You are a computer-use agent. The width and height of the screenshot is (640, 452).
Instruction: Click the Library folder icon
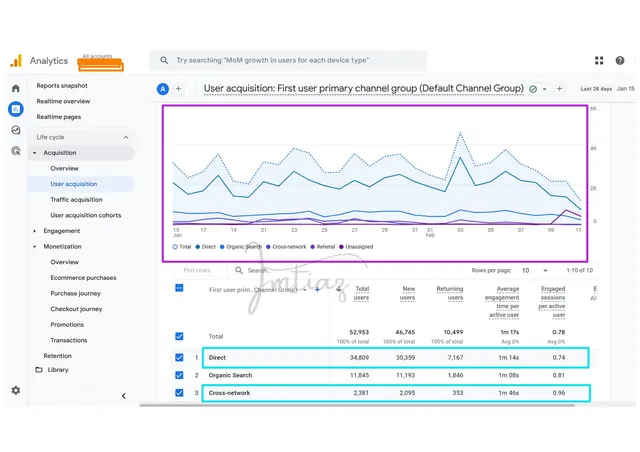pos(39,370)
